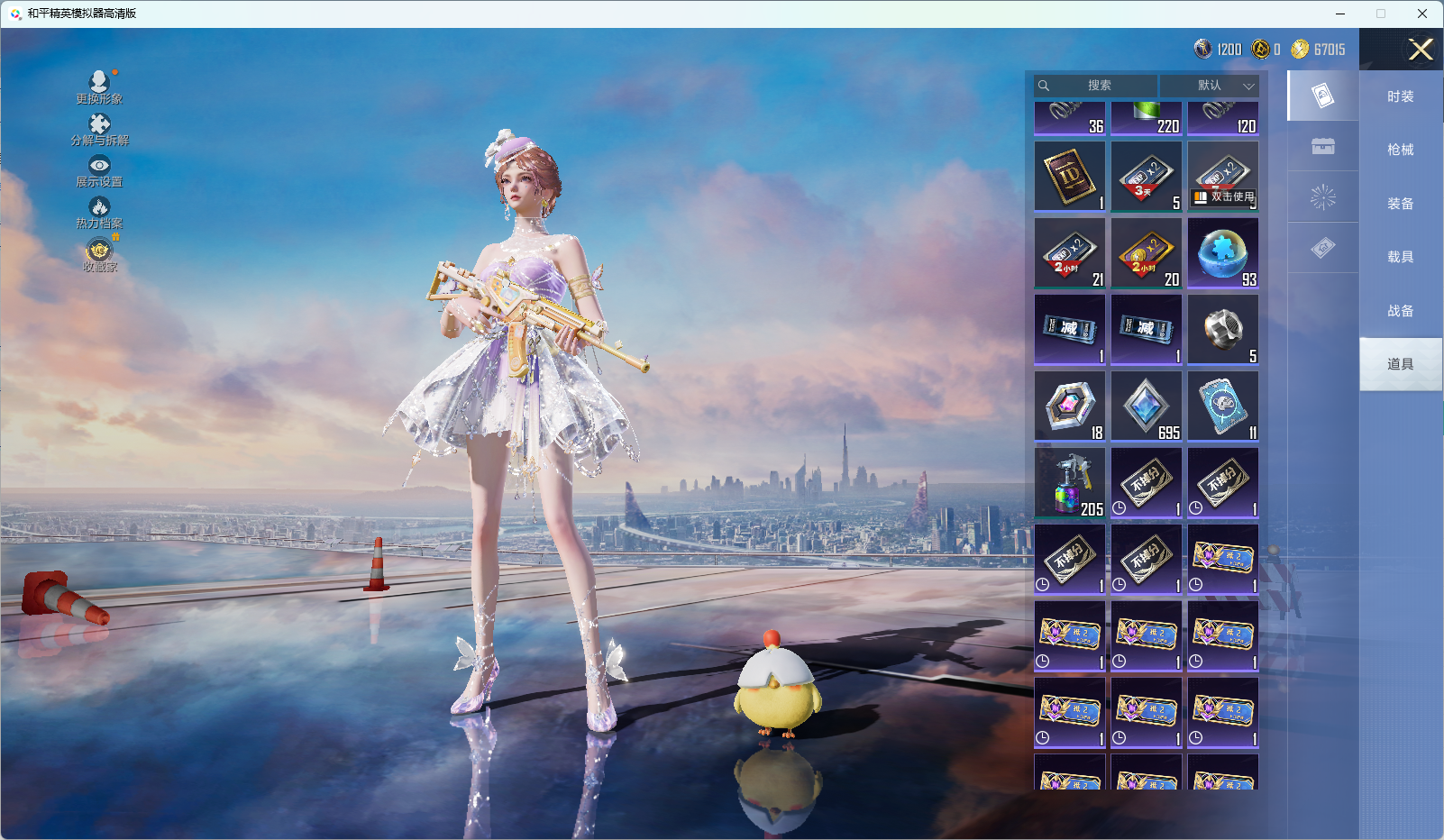Click the silver coin balance 1200
This screenshot has height=840, width=1444.
(1218, 50)
